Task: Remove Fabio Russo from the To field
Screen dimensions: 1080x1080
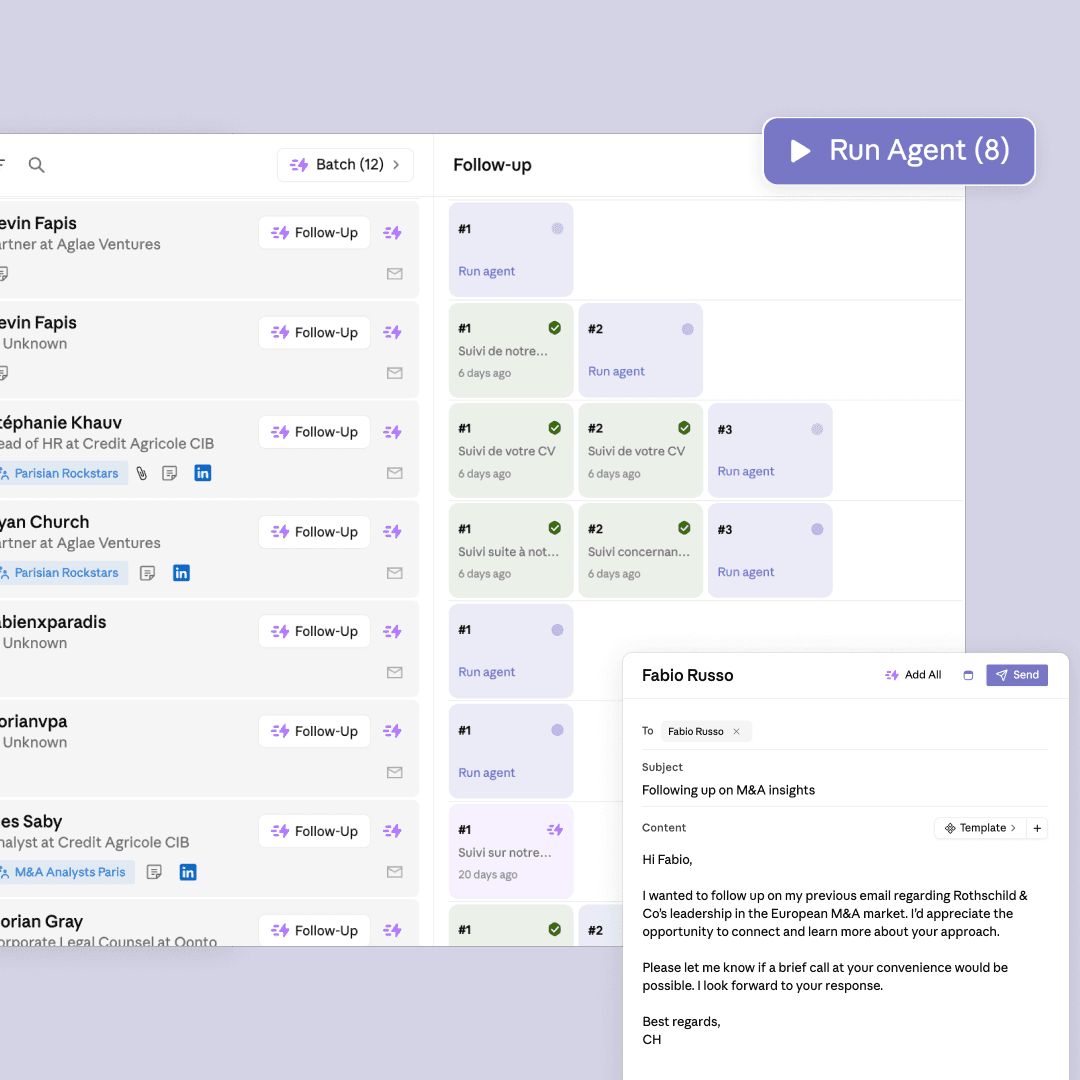Action: 736,731
